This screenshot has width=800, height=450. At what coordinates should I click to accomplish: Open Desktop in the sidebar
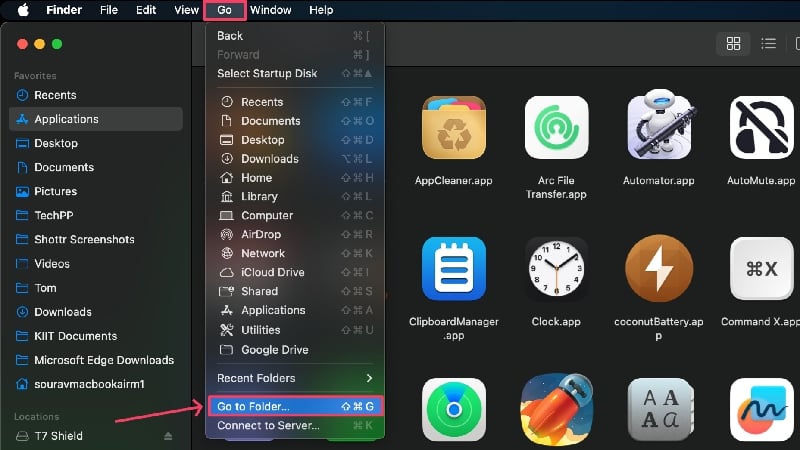pos(96,143)
